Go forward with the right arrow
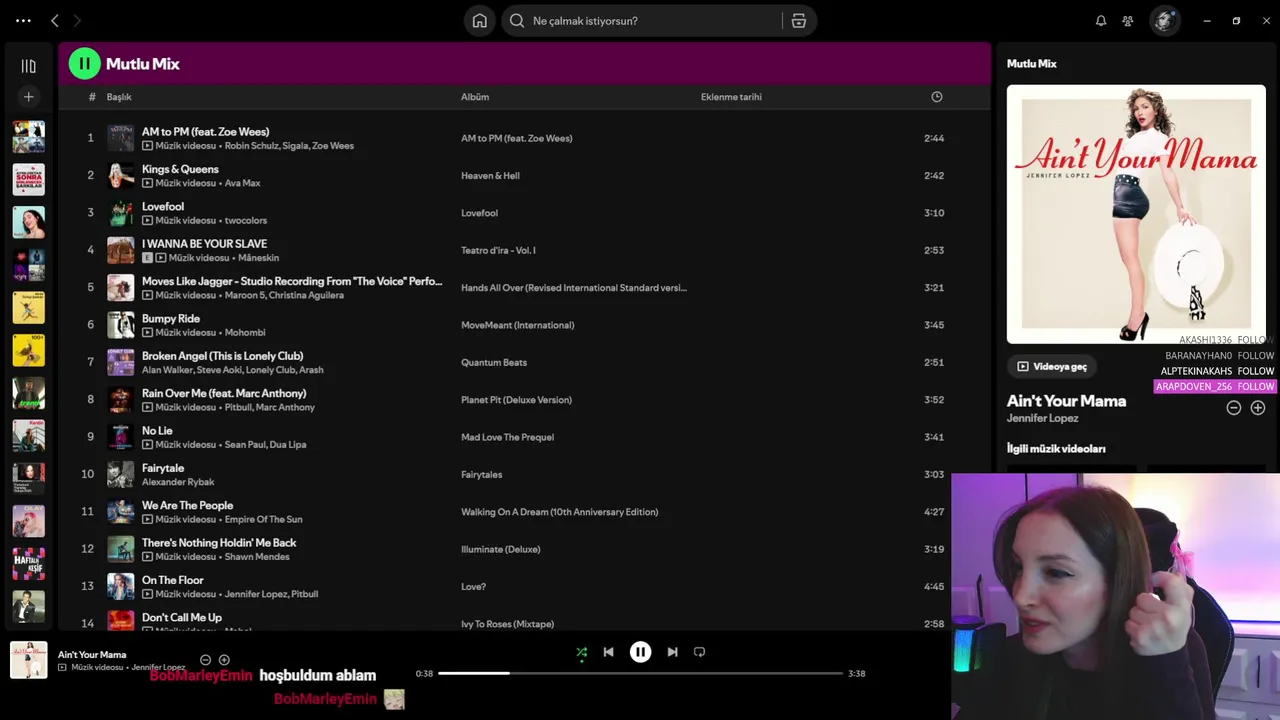 [77, 20]
